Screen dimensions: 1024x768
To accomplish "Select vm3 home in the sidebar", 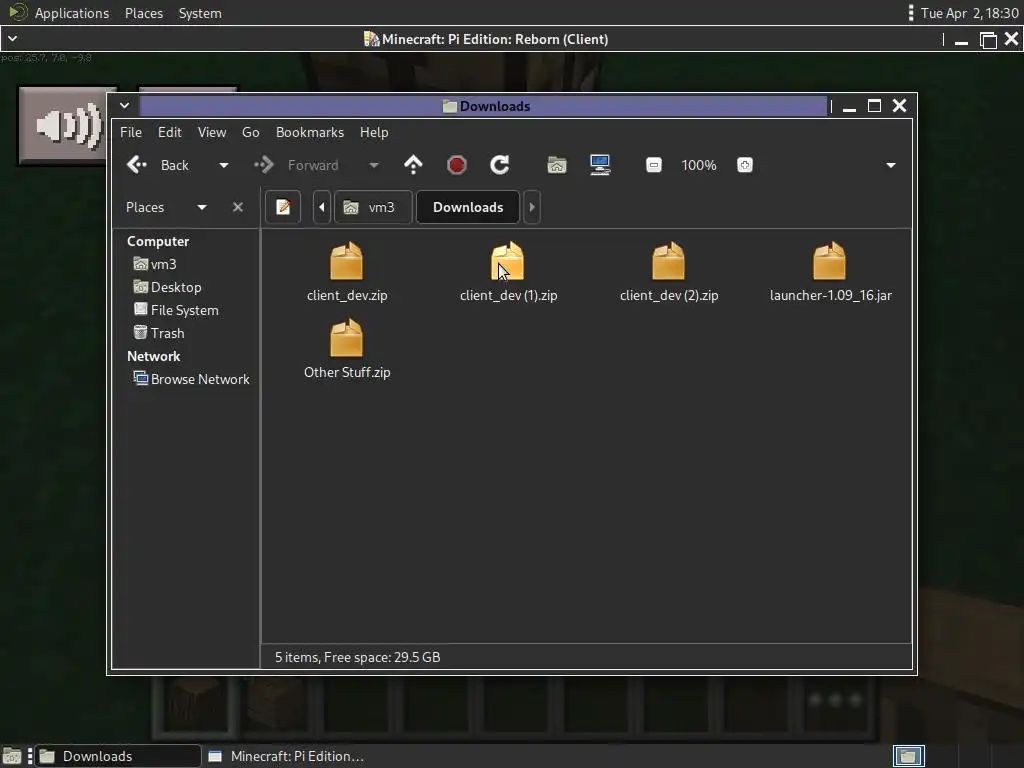I will pyautogui.click(x=155, y=264).
